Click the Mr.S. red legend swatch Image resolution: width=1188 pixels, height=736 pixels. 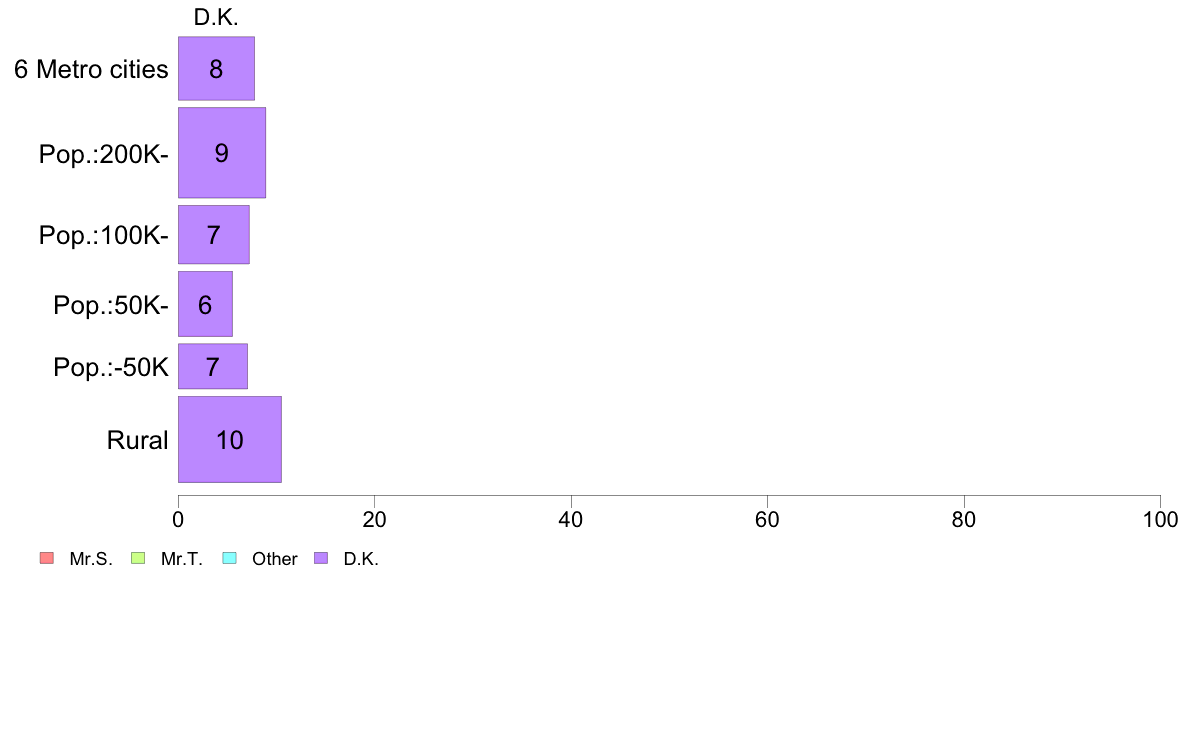(x=47, y=559)
